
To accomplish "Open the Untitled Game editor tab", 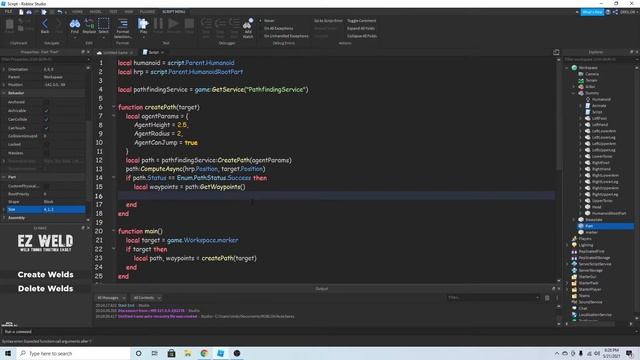I will point(115,53).
